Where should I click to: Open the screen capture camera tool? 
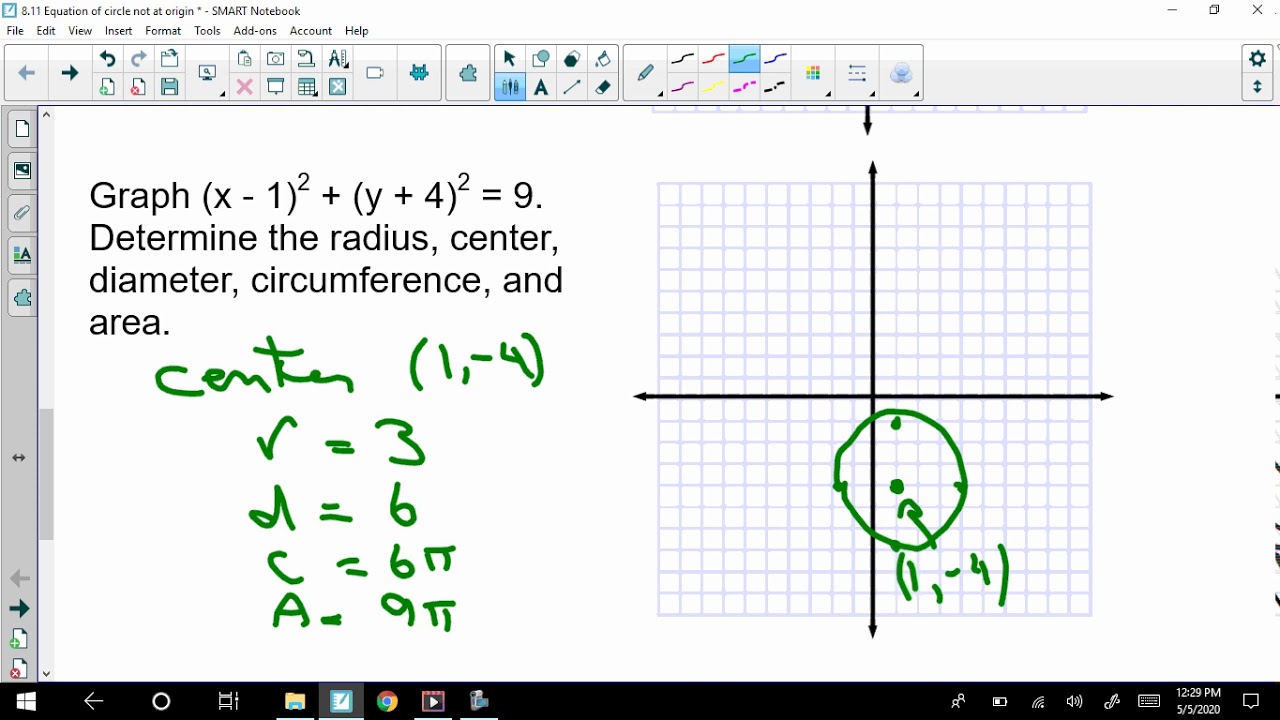(275, 59)
